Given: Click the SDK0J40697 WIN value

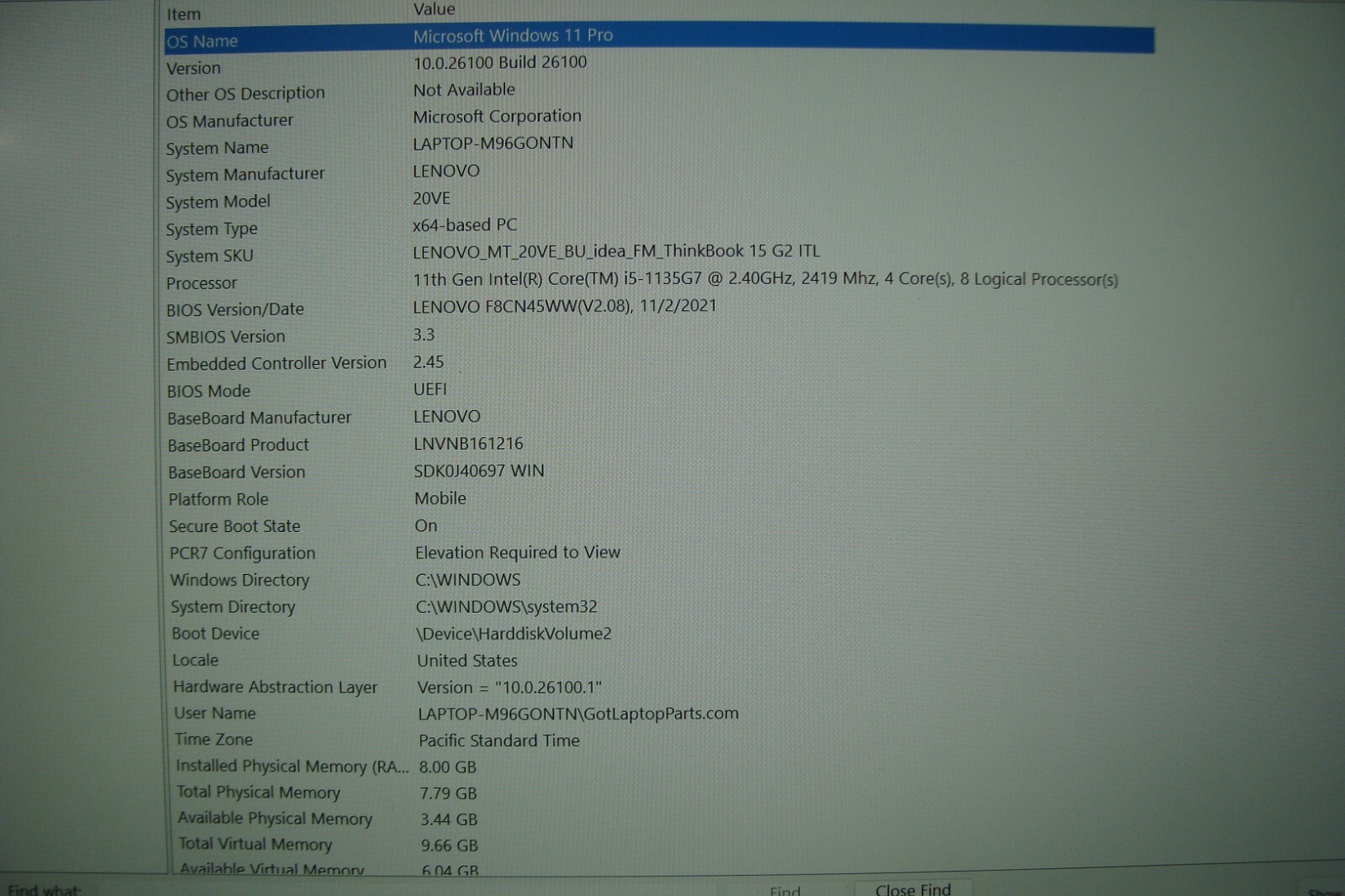Looking at the screenshot, I should click(479, 471).
